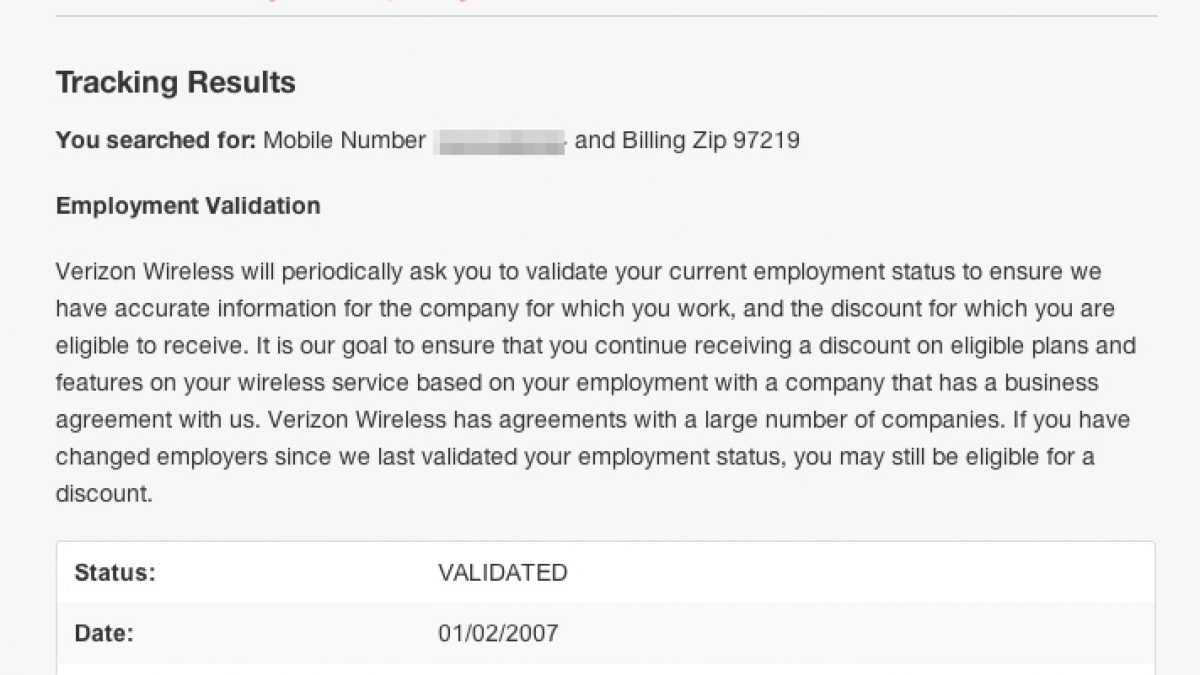1200x675 pixels.
Task: Select the "You searched for:" label
Action: pyautogui.click(x=156, y=140)
